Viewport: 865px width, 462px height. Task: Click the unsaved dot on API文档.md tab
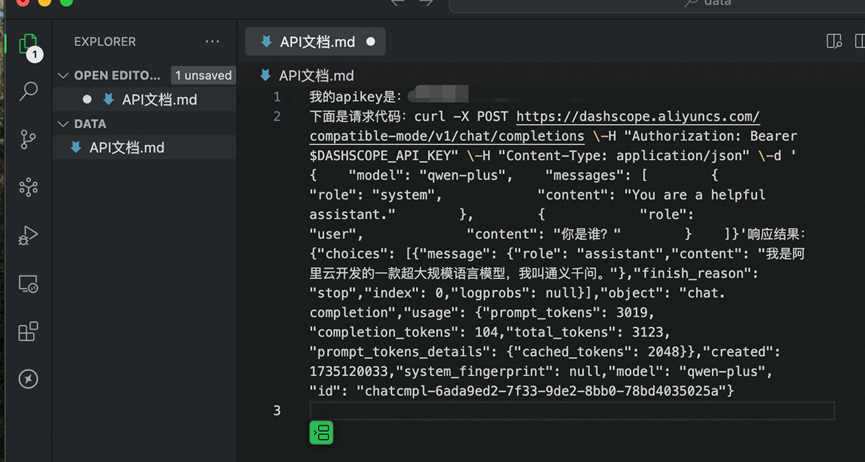pos(370,41)
